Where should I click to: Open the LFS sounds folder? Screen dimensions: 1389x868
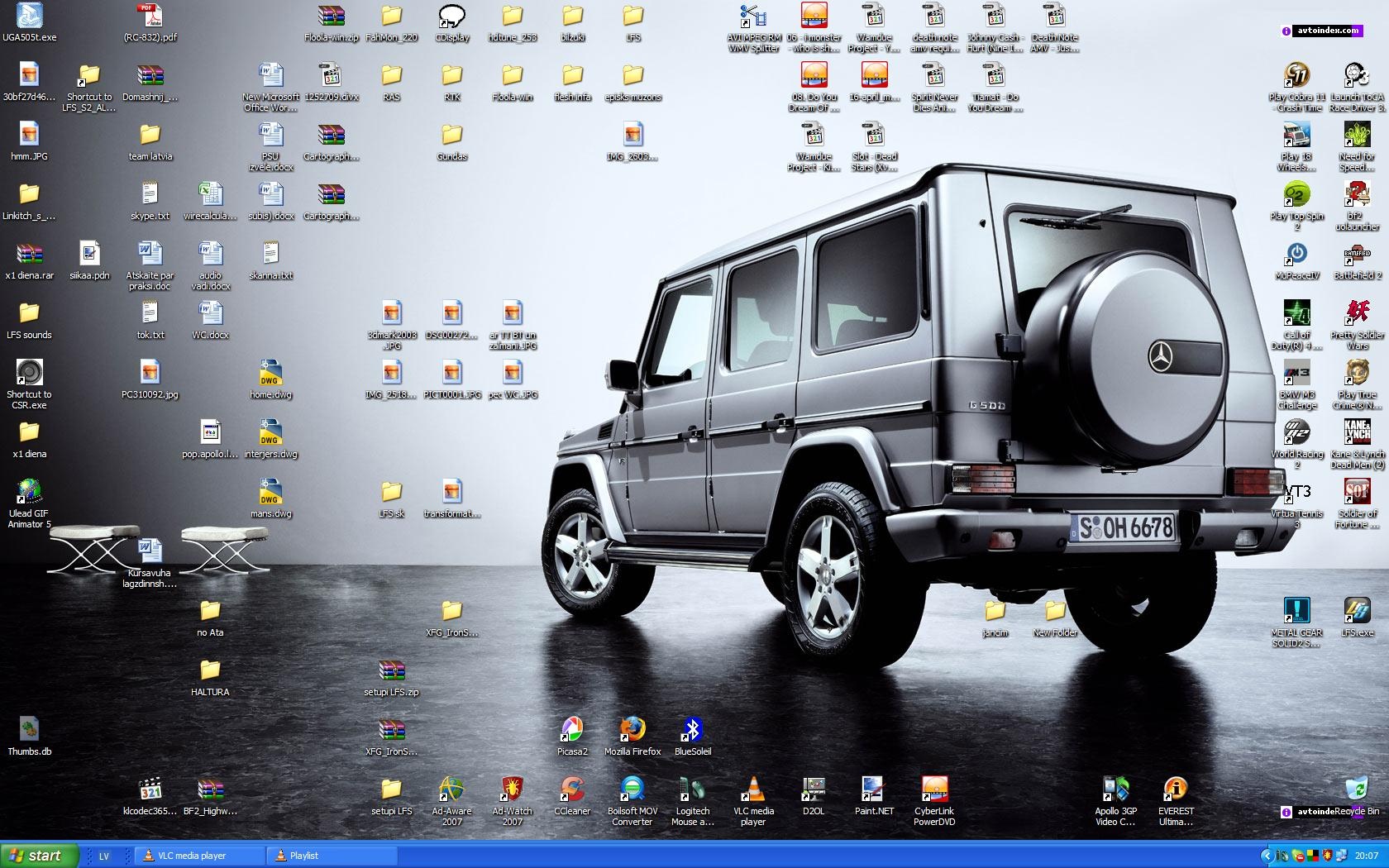(29, 312)
